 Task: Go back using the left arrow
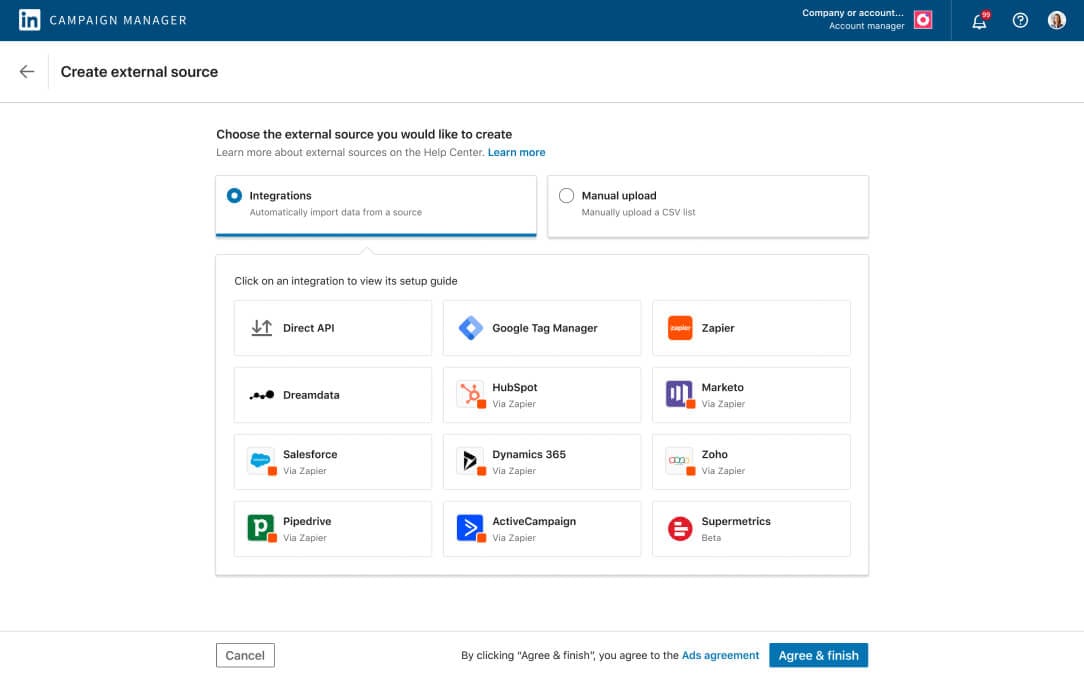click(27, 71)
